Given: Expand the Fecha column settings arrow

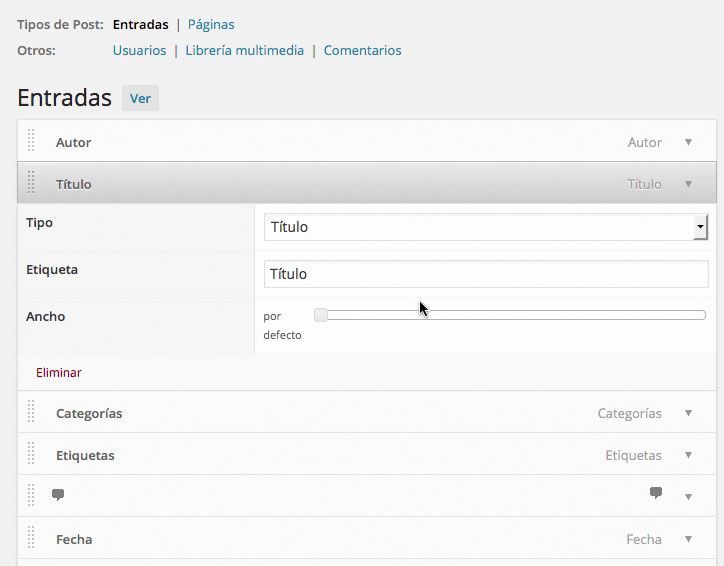Looking at the screenshot, I should pyautogui.click(x=688, y=539).
